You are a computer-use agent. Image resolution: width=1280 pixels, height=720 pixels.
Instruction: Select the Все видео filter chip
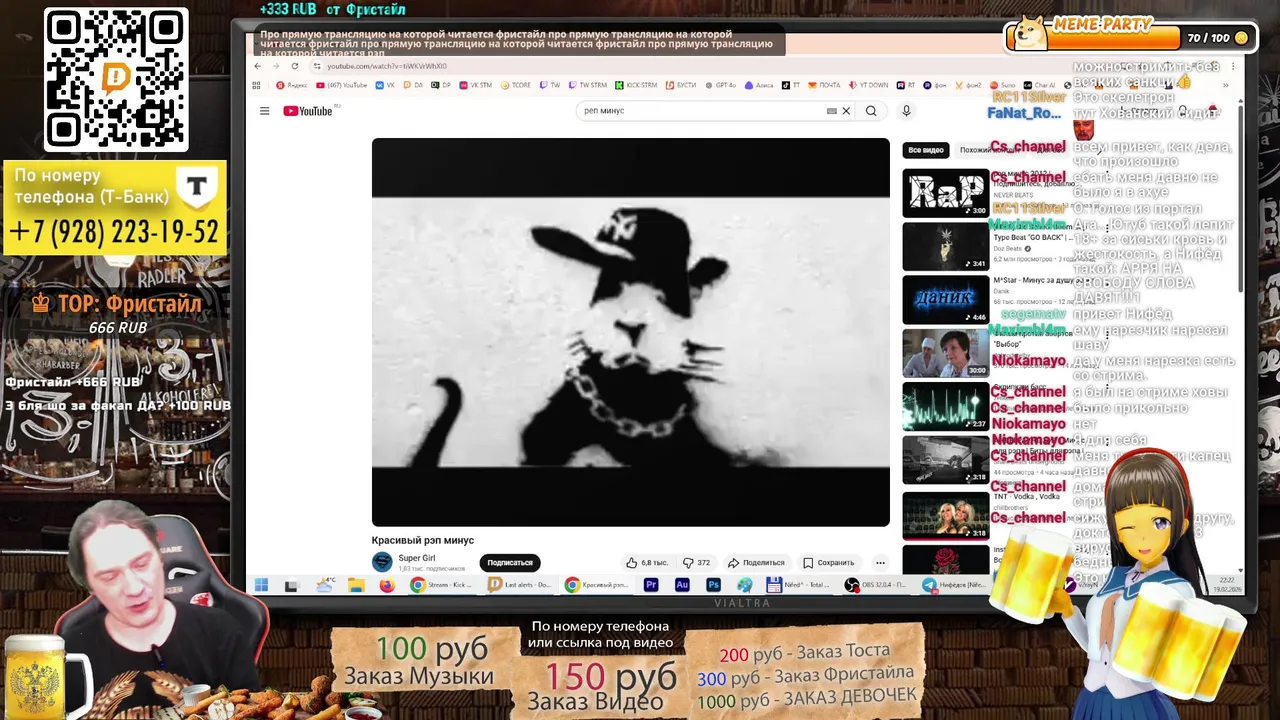(926, 150)
